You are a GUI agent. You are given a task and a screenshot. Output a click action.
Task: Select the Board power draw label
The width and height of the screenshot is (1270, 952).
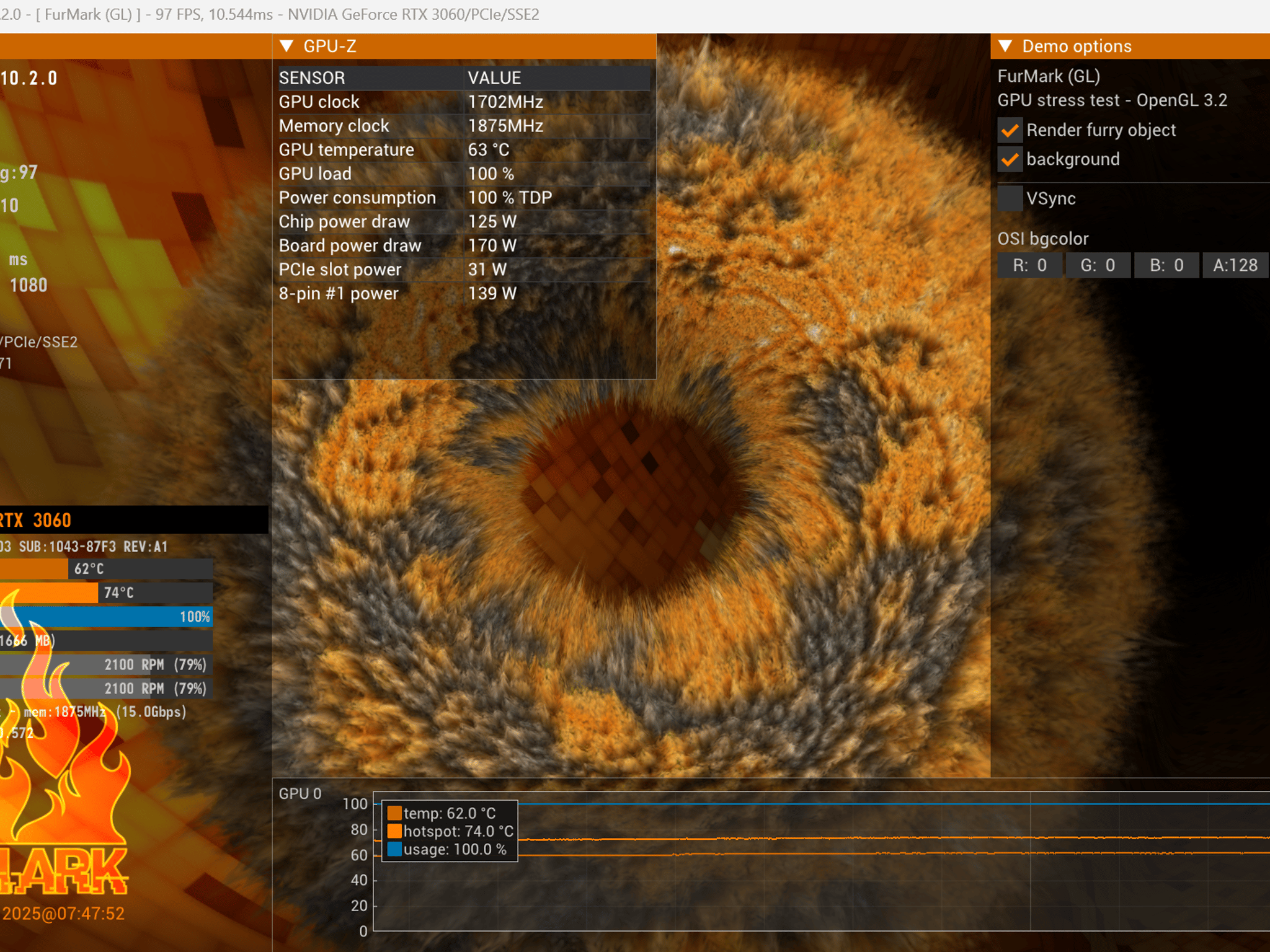pyautogui.click(x=350, y=245)
